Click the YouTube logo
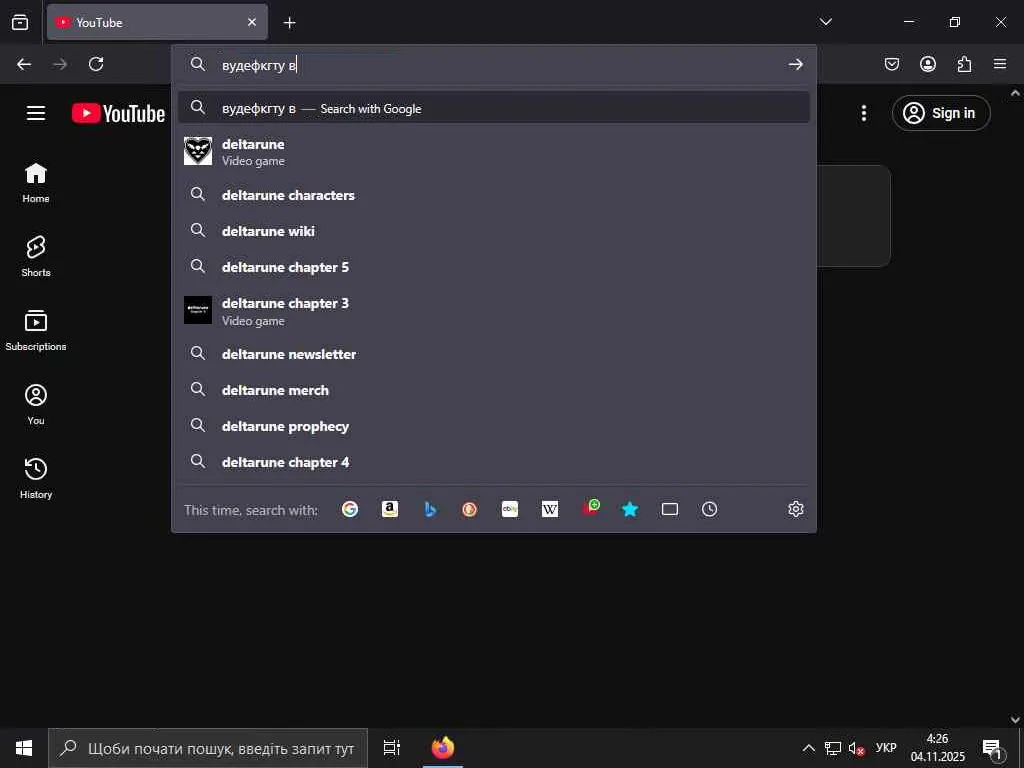1024x768 pixels. tap(118, 113)
